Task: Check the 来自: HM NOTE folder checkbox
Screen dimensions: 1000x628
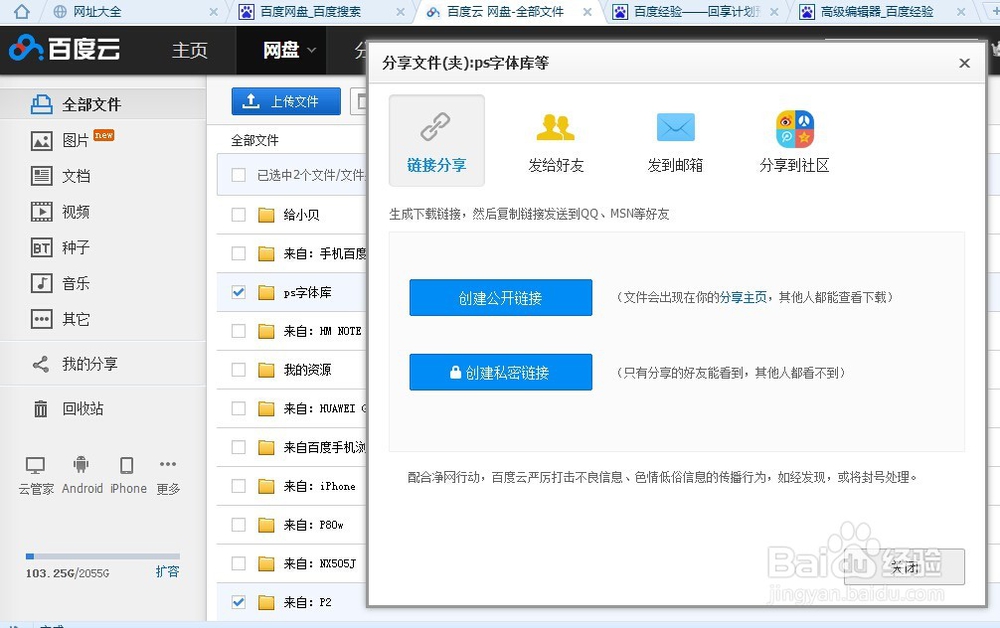Action: point(239,331)
